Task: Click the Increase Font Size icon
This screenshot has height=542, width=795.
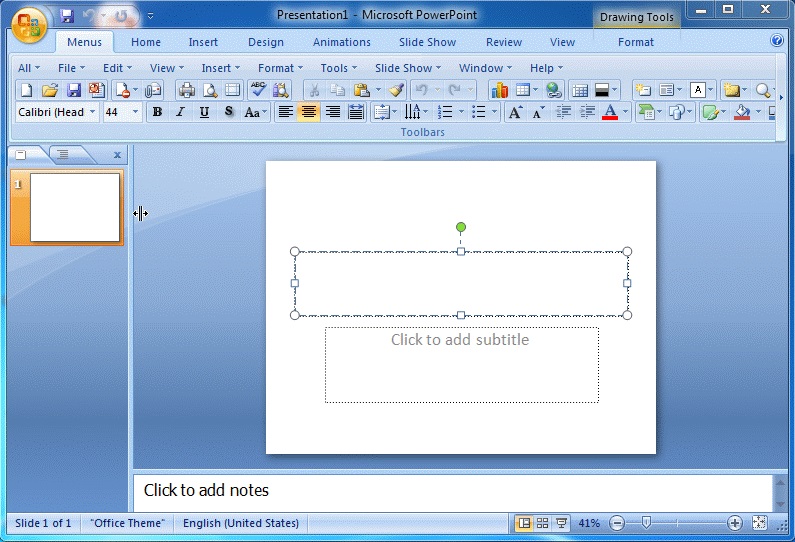Action: pyautogui.click(x=515, y=112)
